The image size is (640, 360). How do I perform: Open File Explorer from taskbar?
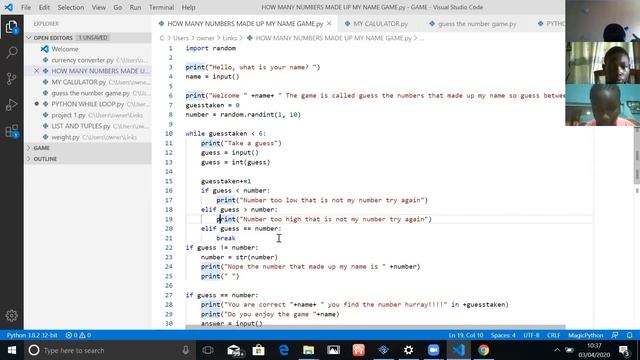click(x=309, y=350)
